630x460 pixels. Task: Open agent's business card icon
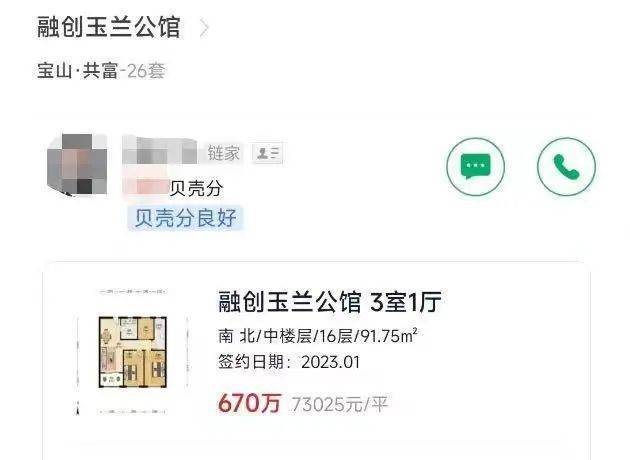pos(268,153)
